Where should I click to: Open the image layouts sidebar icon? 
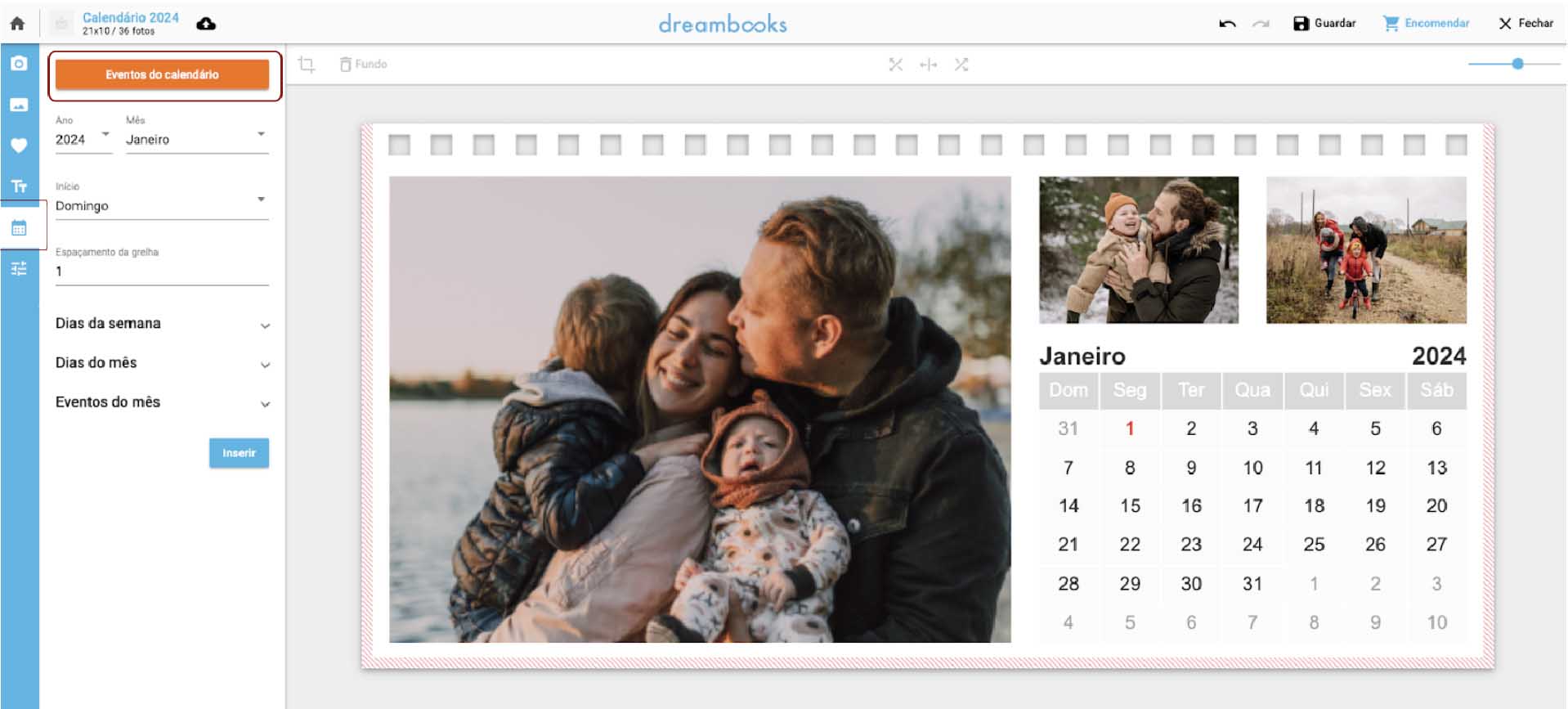pos(19,105)
